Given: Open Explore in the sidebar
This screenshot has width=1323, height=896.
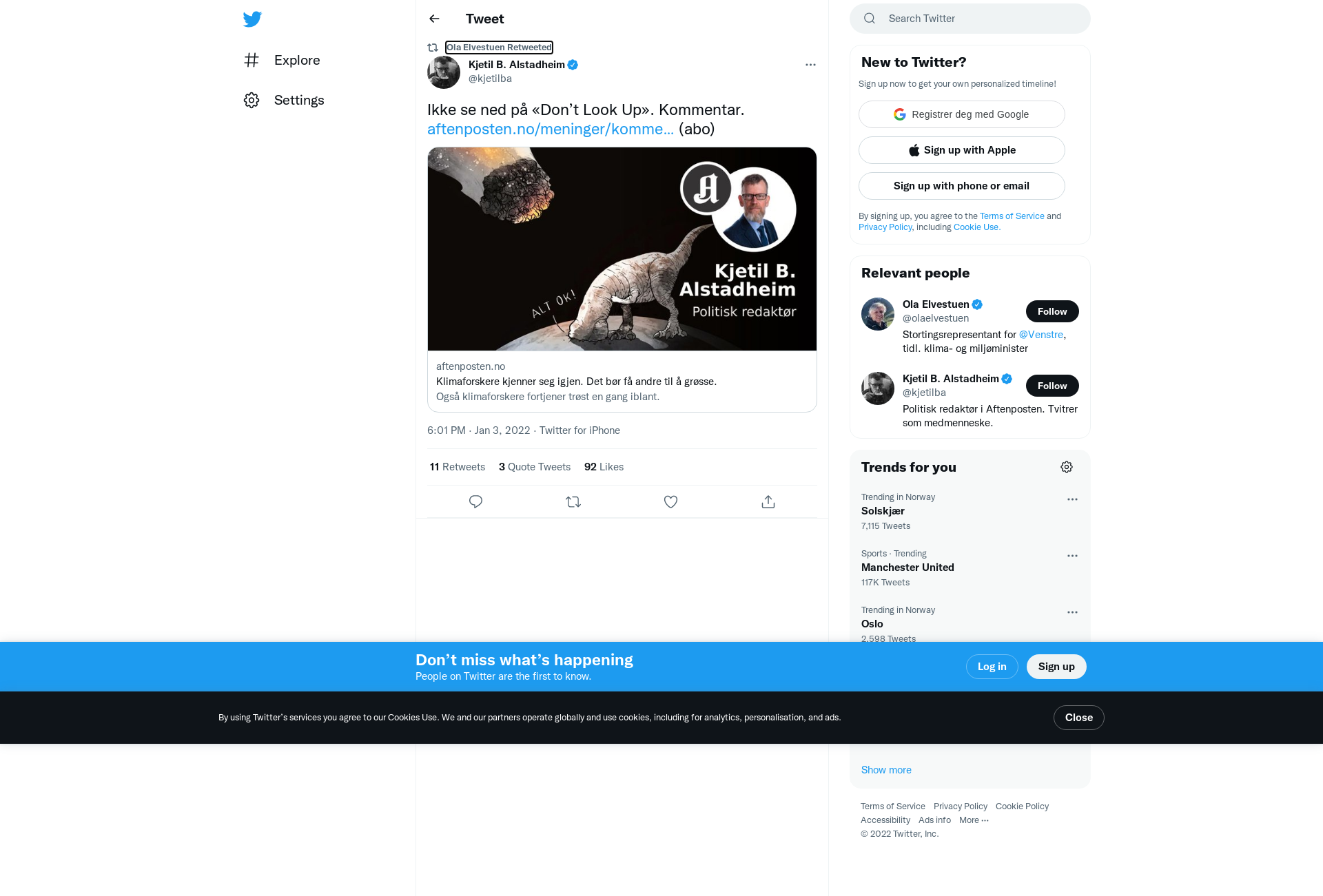Looking at the screenshot, I should pos(282,61).
